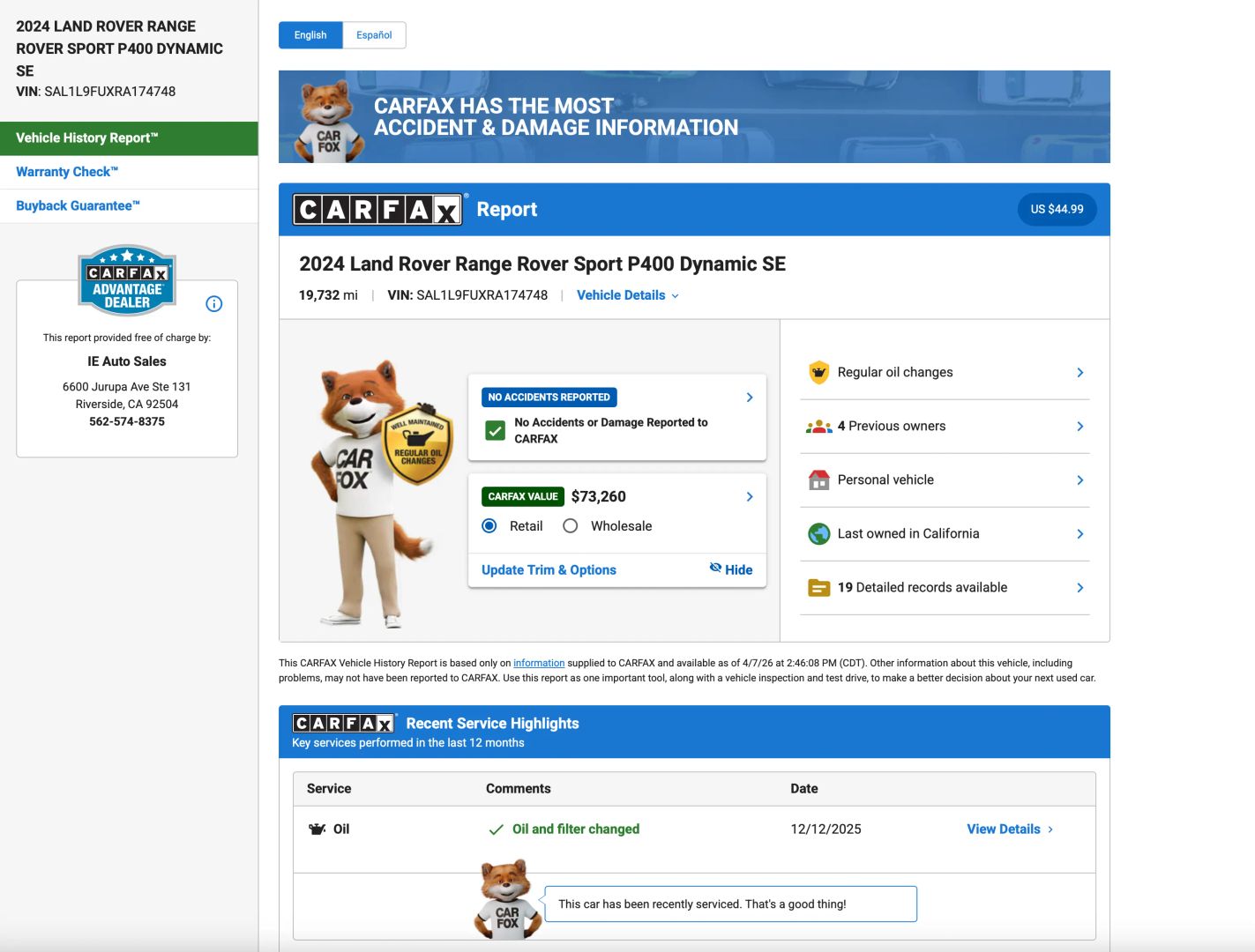Screen dimensions: 1255x952
Task: Click the Car Fox mascot in top banner
Action: click(x=329, y=122)
